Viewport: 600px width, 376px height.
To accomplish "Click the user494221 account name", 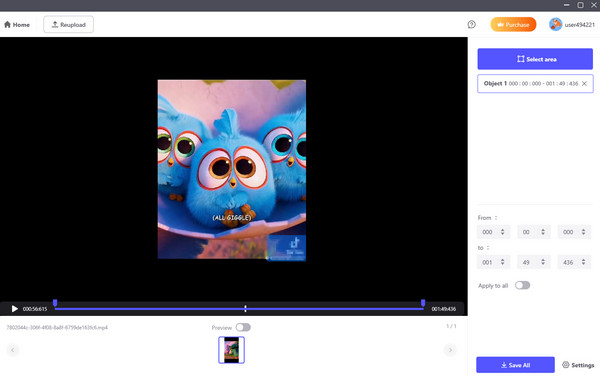I will coord(580,25).
